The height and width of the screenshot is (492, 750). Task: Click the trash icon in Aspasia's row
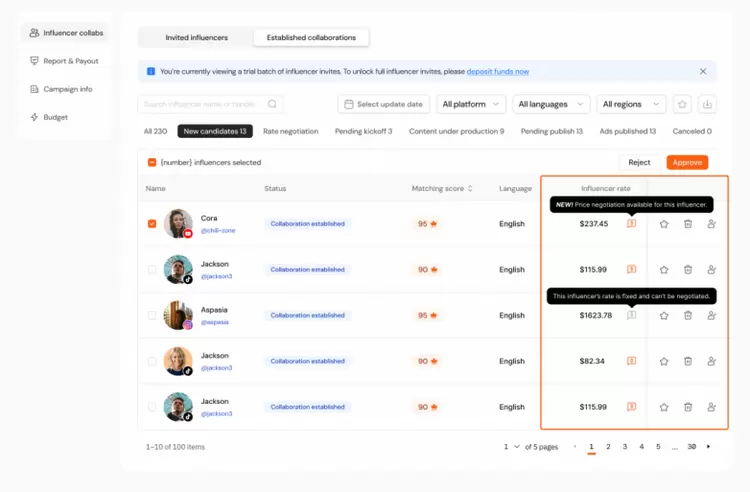point(688,315)
